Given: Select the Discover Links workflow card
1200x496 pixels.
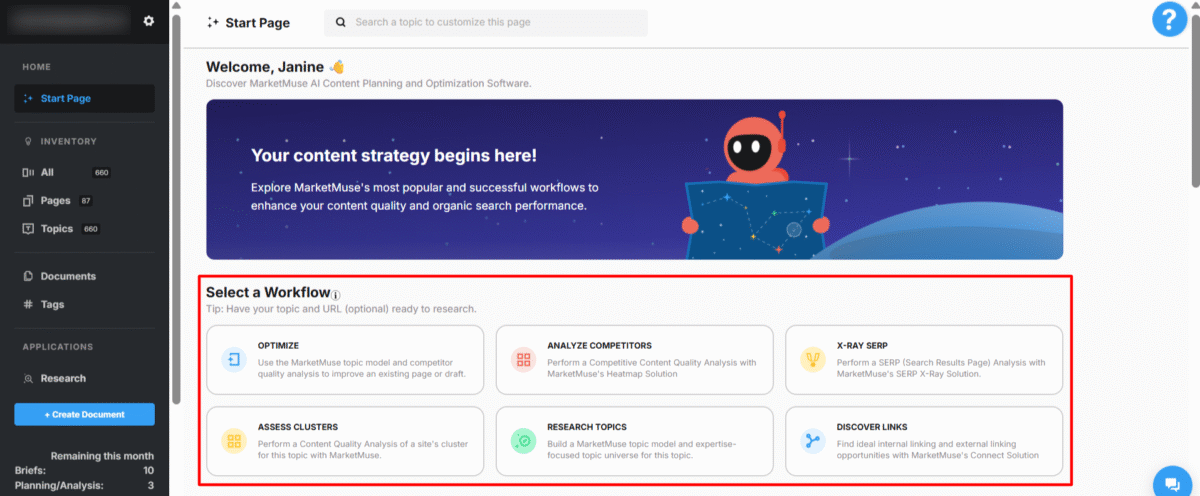Looking at the screenshot, I should coord(924,440).
